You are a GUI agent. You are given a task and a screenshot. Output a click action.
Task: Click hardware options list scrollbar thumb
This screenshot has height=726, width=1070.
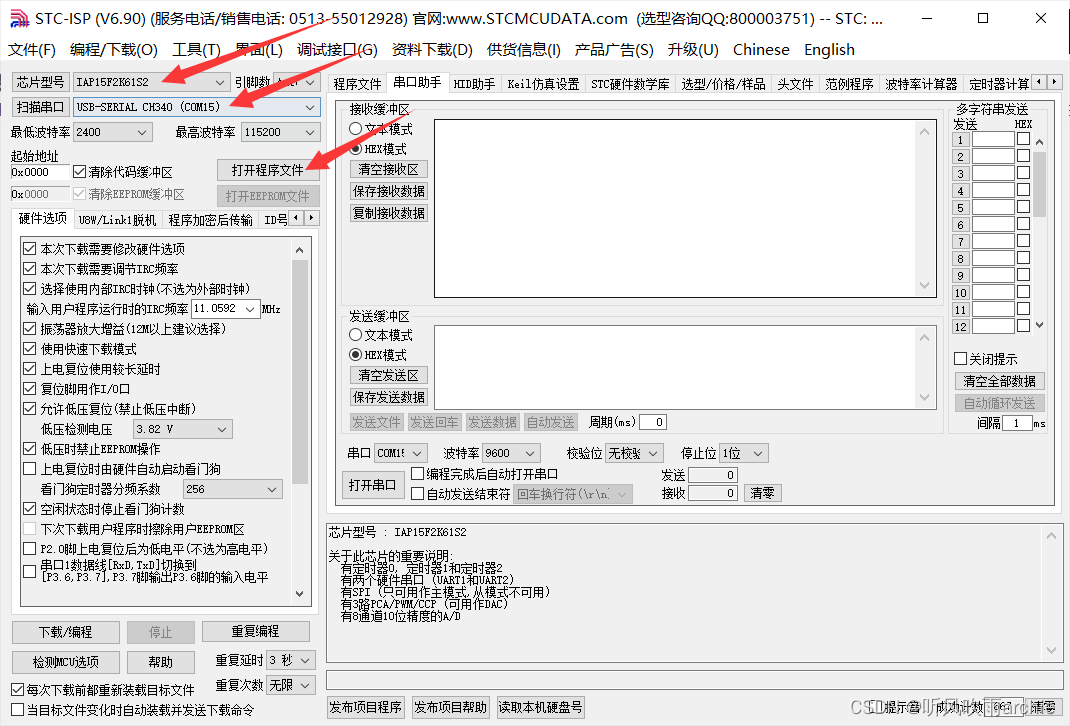pyautogui.click(x=300, y=371)
